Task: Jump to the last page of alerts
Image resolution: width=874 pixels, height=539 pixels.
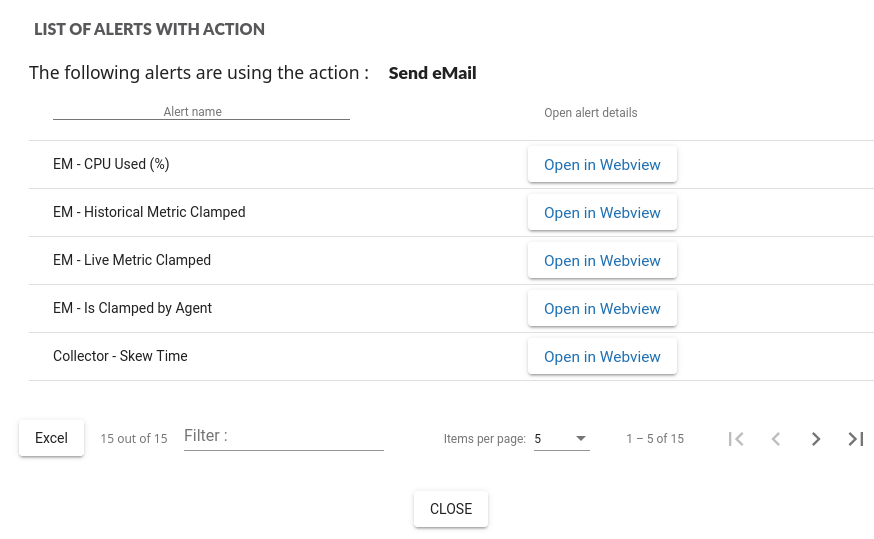Action: tap(856, 439)
